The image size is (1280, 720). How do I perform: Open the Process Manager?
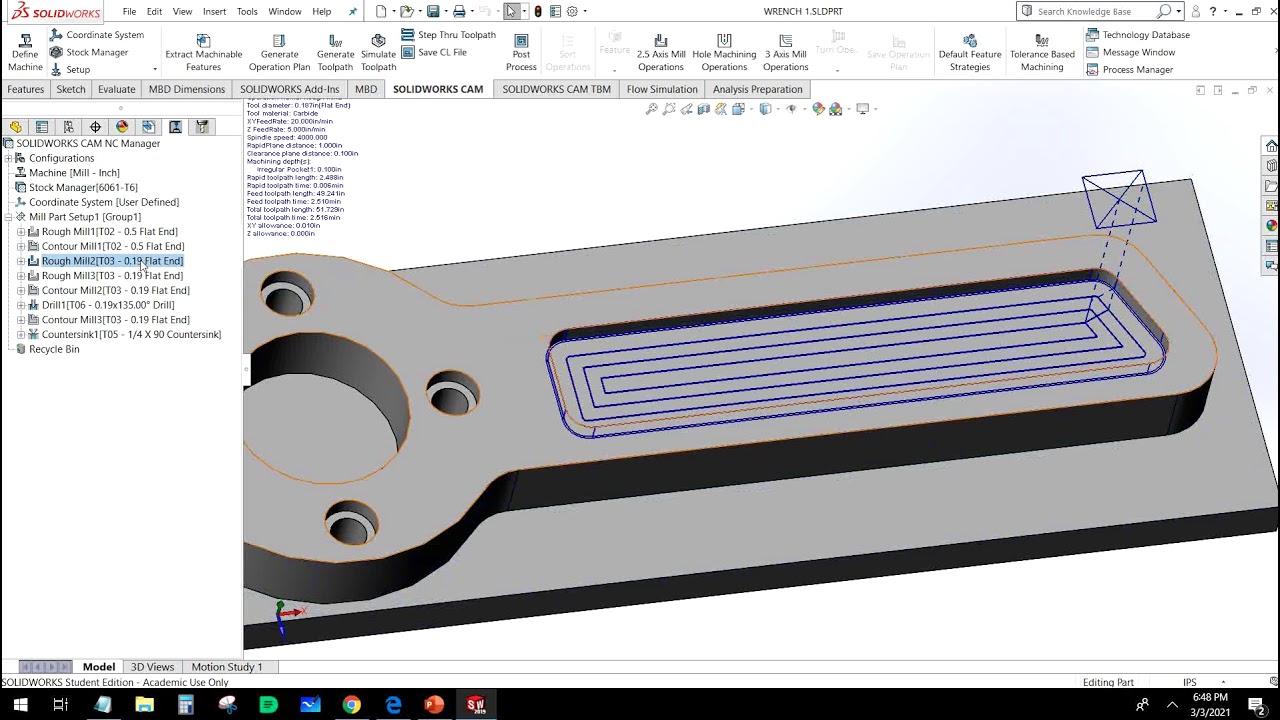pos(1129,69)
